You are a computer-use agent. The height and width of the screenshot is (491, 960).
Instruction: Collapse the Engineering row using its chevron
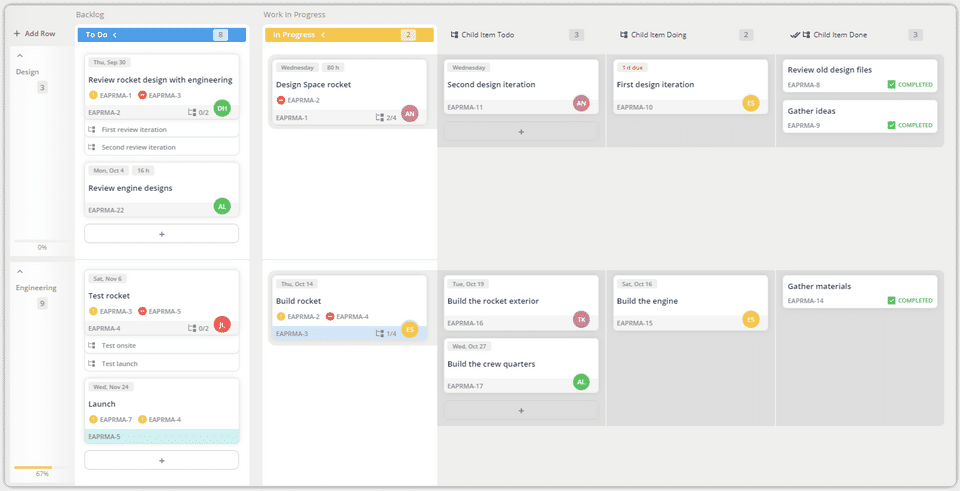click(21, 271)
